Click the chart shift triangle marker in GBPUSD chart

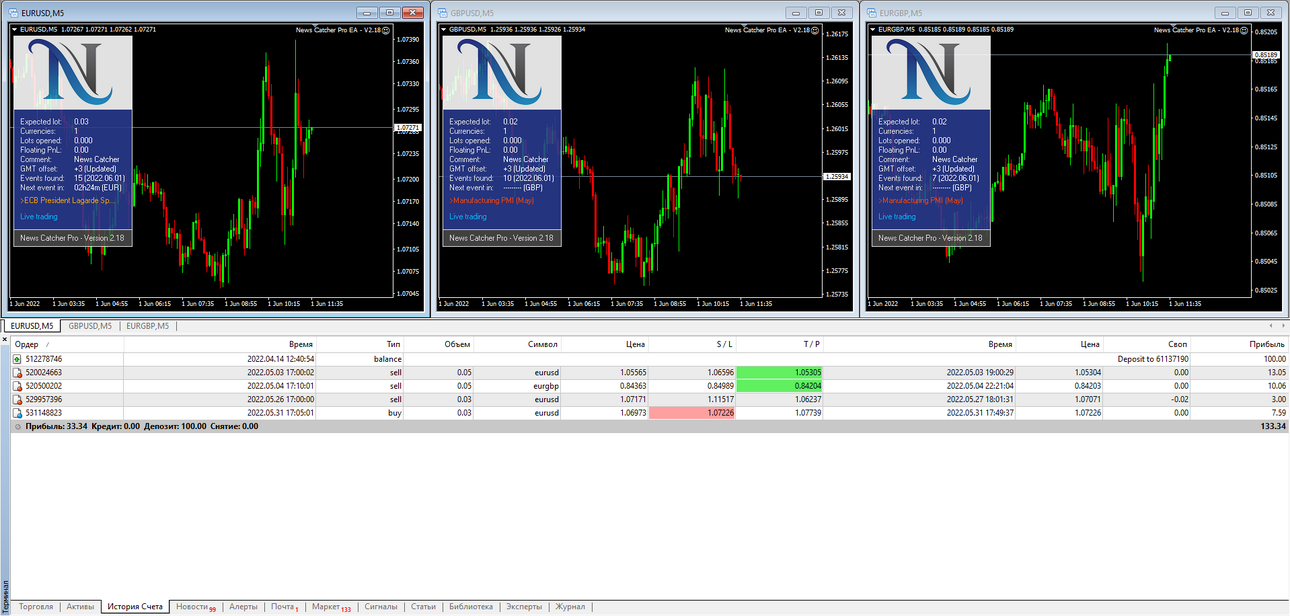pyautogui.click(x=744, y=27)
